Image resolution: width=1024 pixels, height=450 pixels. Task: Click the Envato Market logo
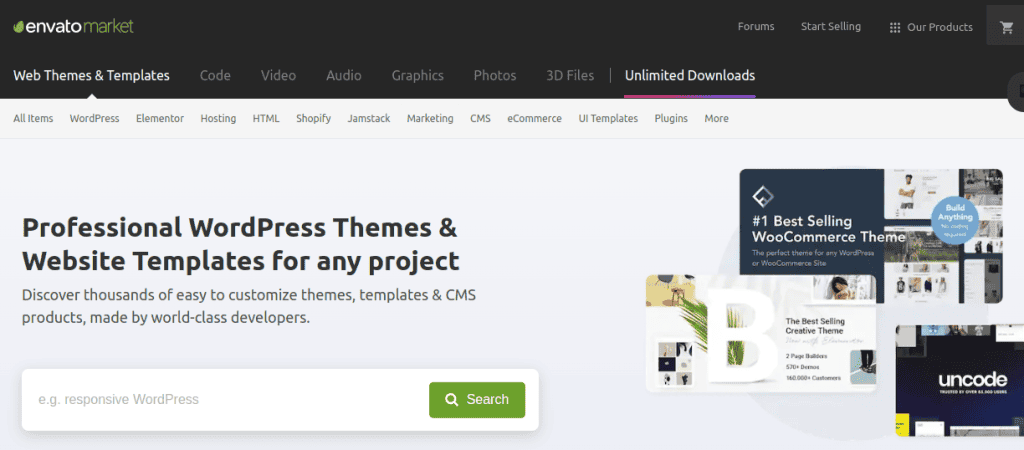73,26
